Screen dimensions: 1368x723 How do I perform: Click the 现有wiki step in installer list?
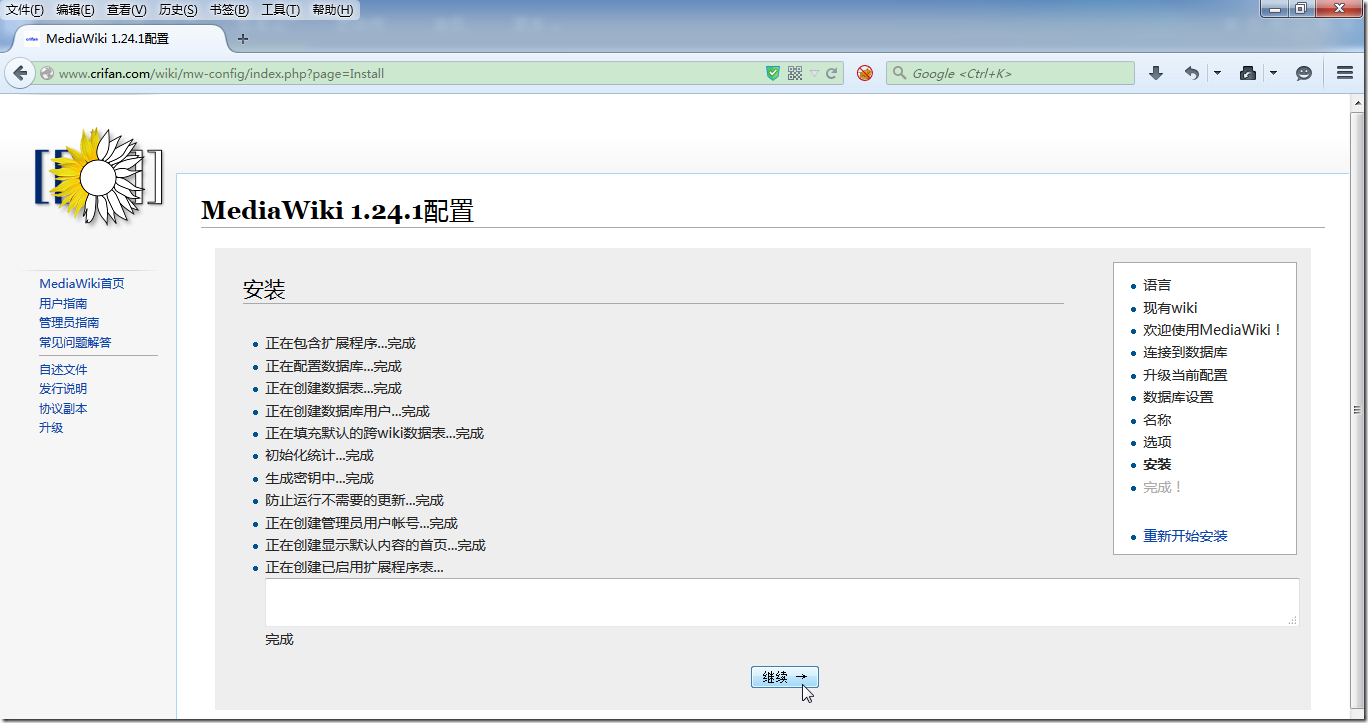click(x=1170, y=308)
